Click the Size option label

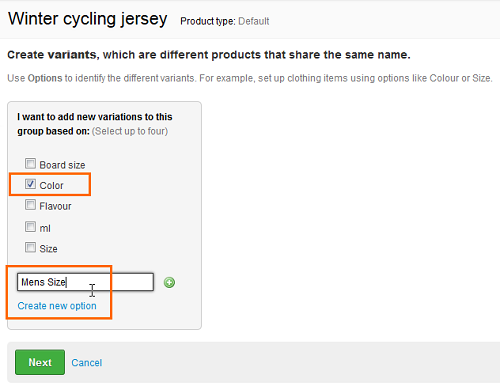(x=48, y=249)
